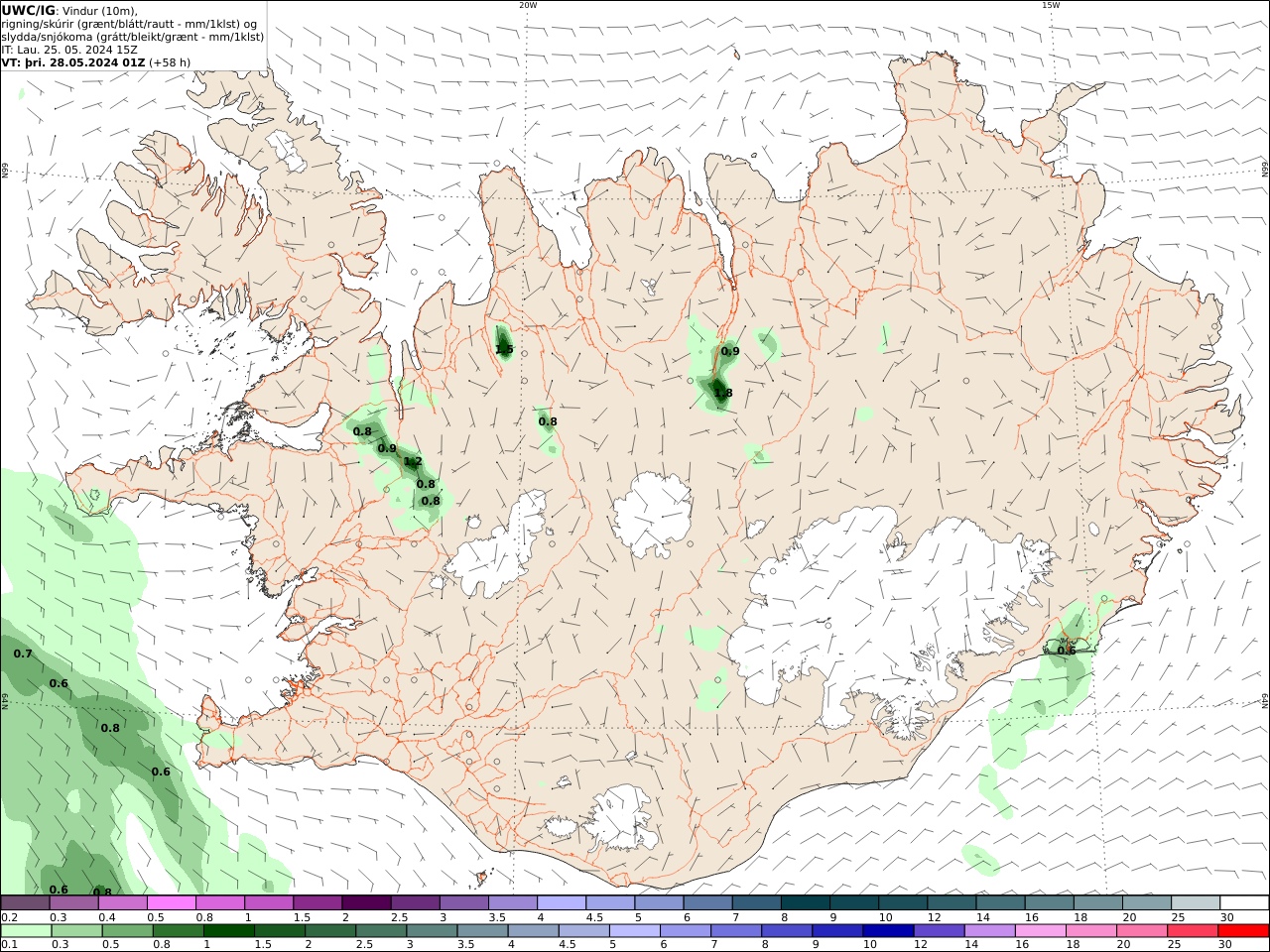Pick the darkest green legend swatch labeled 1
Viewport: 1270px width, 952px height.
[229, 931]
